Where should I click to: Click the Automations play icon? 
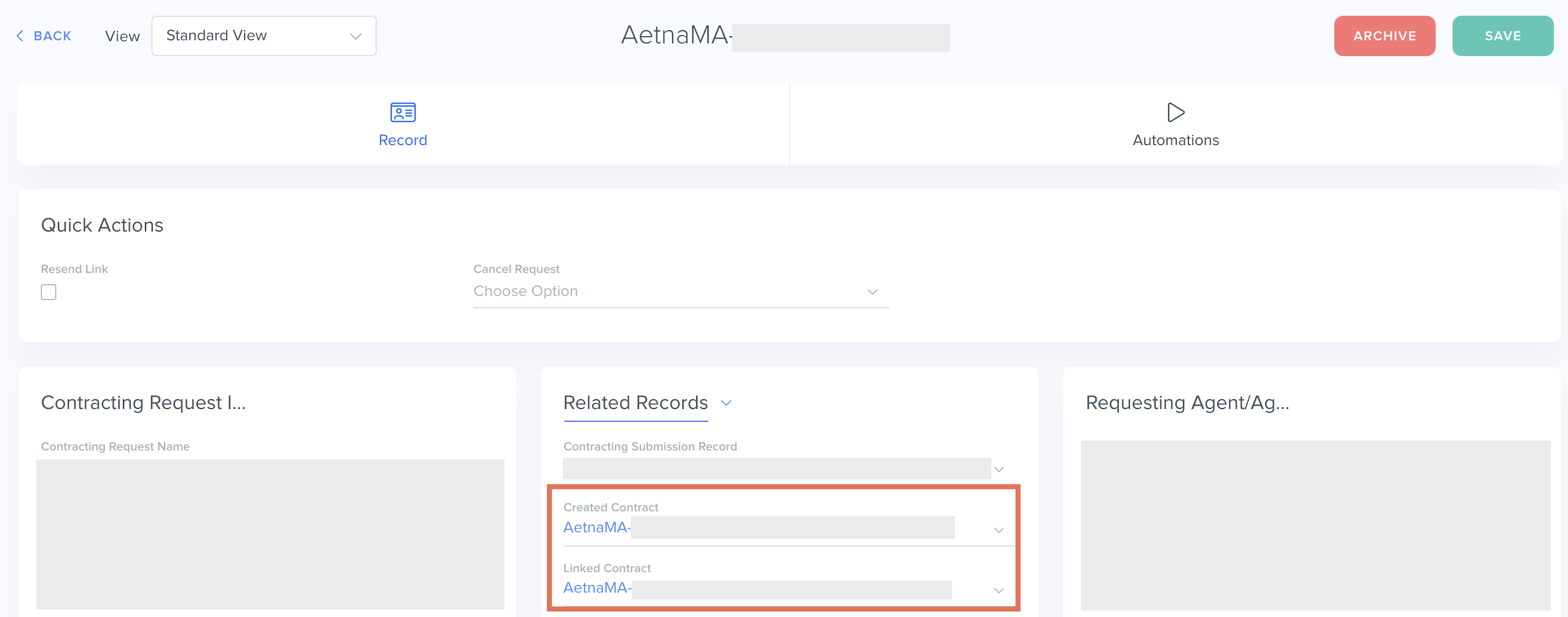tap(1175, 112)
